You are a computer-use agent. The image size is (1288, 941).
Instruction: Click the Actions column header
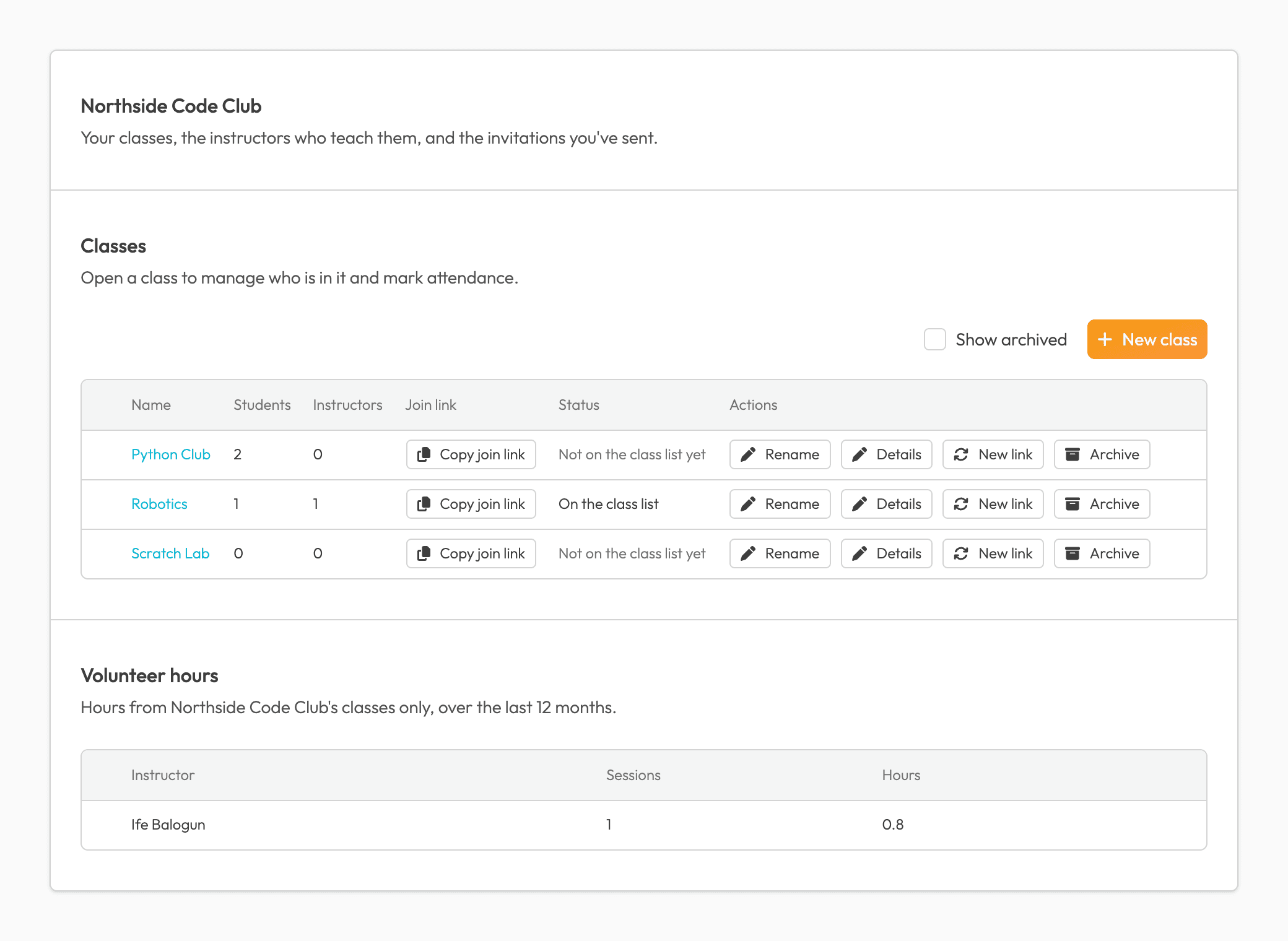[x=753, y=405]
